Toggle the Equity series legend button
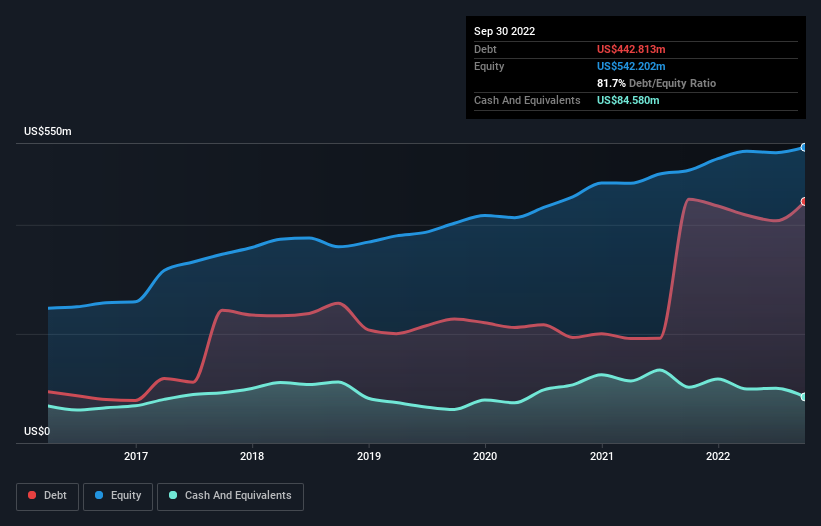821x526 pixels. point(118,496)
